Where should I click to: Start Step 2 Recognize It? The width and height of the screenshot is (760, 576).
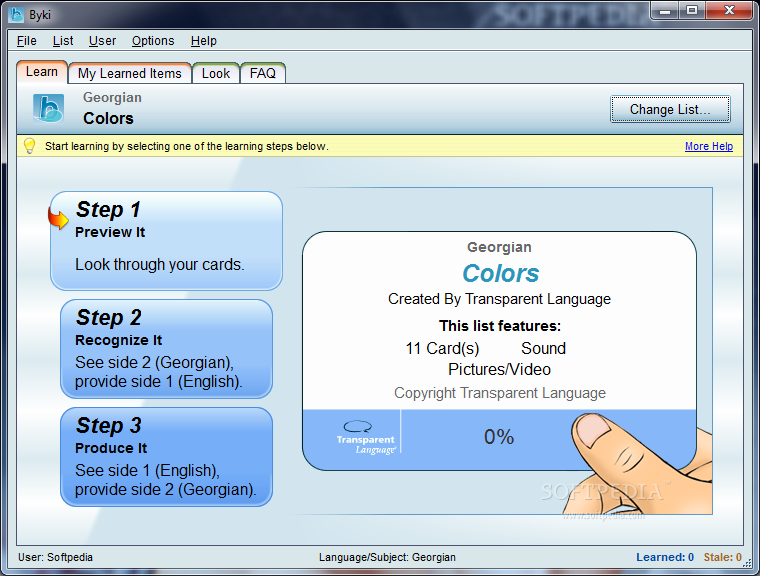click(x=166, y=349)
